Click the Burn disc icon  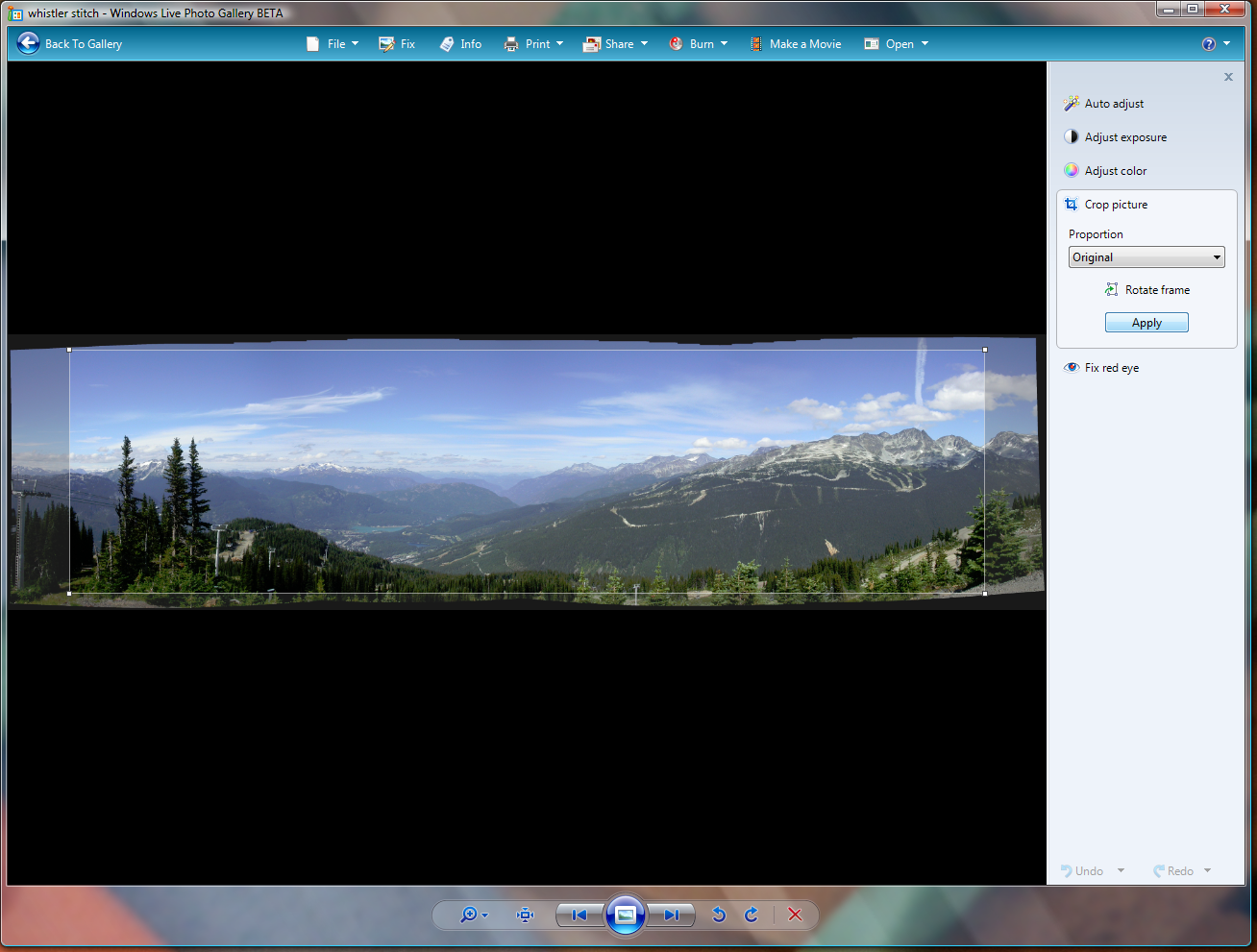677,44
